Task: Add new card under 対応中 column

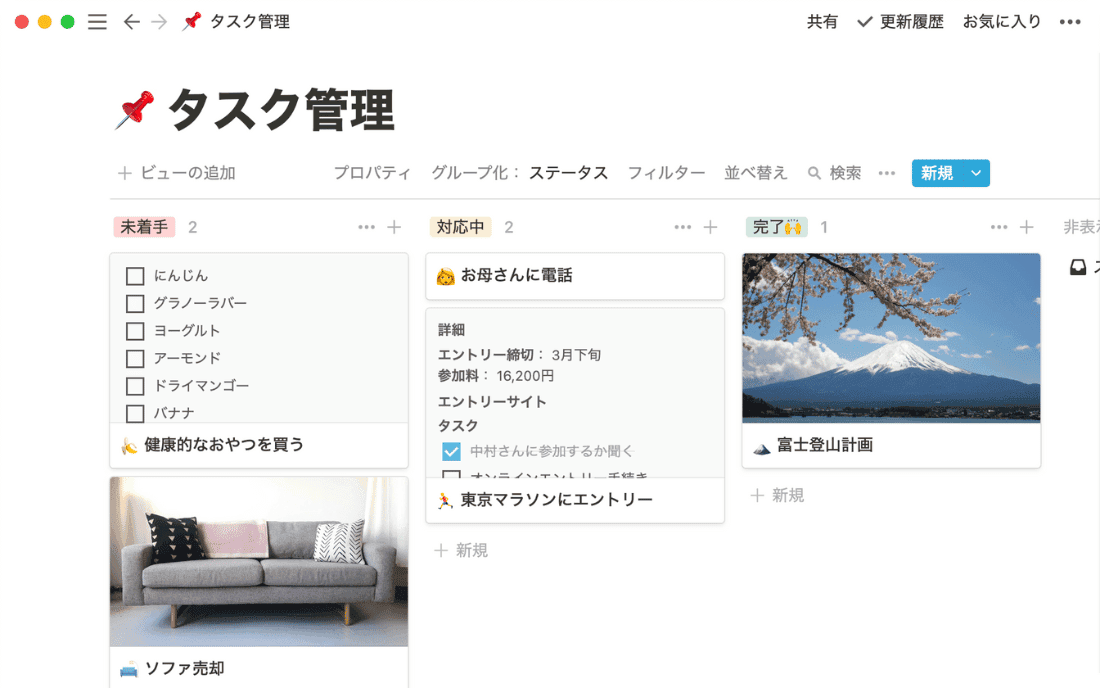Action: point(461,551)
